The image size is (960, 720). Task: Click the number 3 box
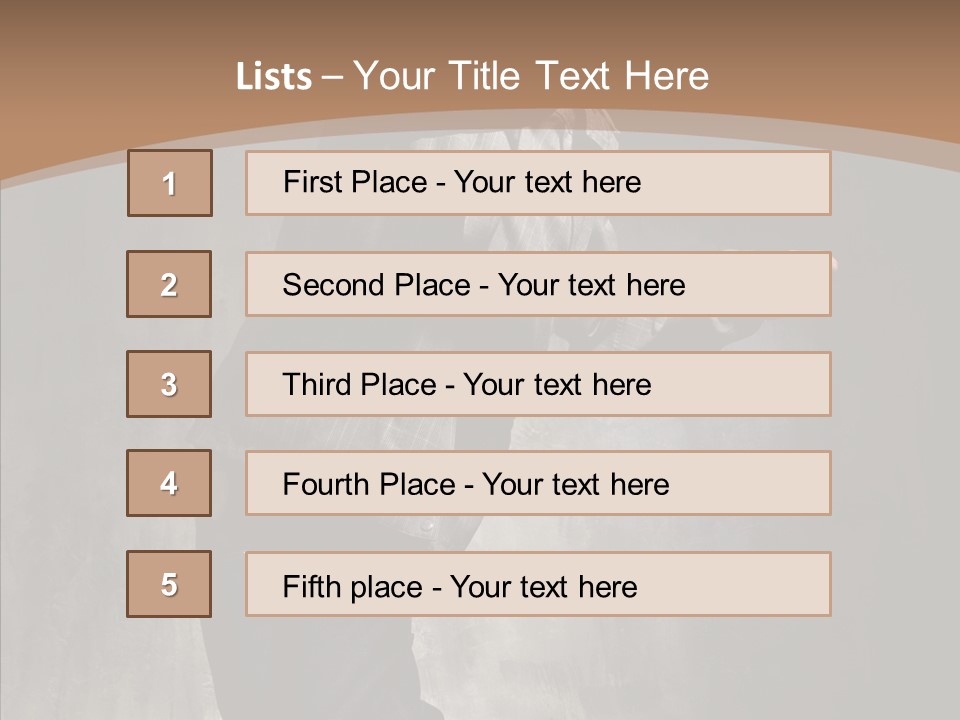[169, 384]
